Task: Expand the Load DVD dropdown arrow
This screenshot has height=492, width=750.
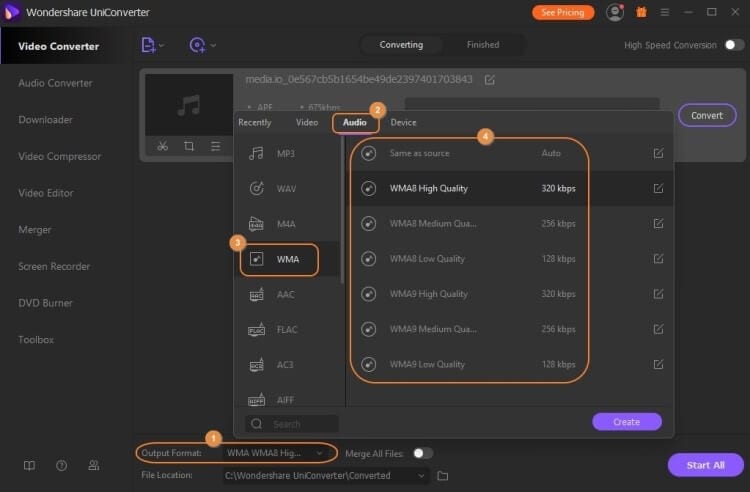Action: coord(213,45)
